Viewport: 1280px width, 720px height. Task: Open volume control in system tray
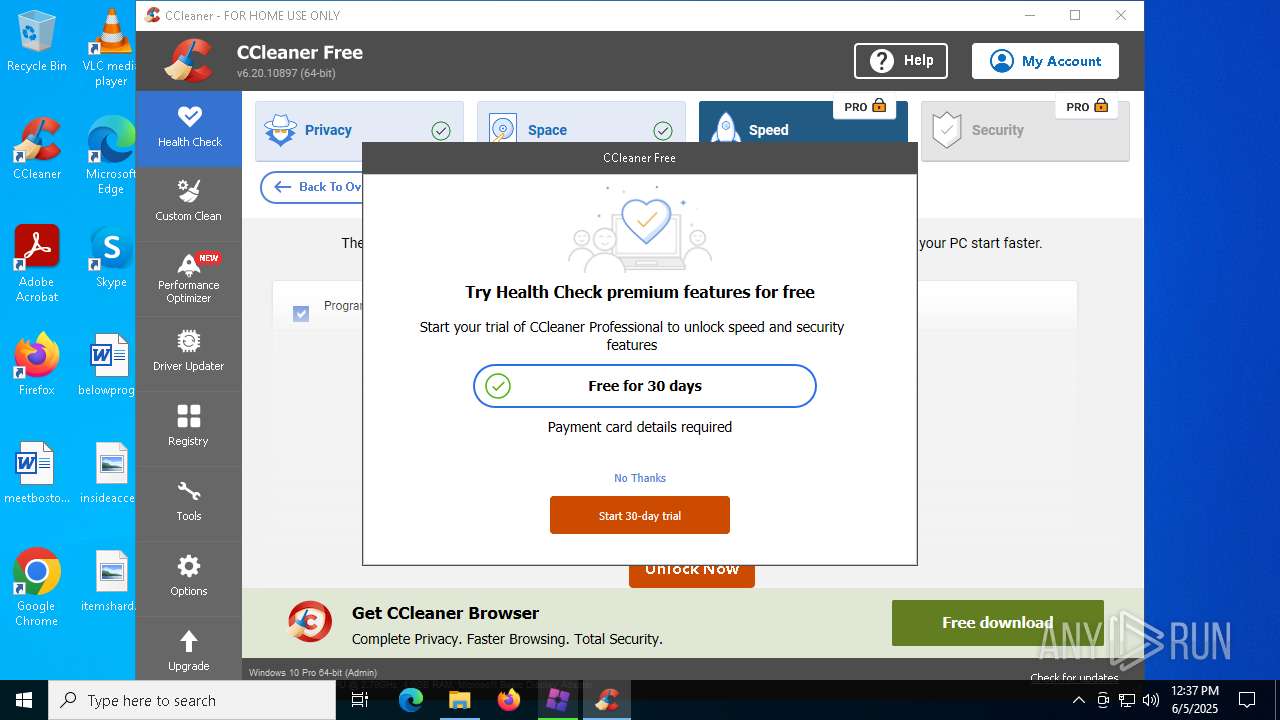click(x=1150, y=700)
